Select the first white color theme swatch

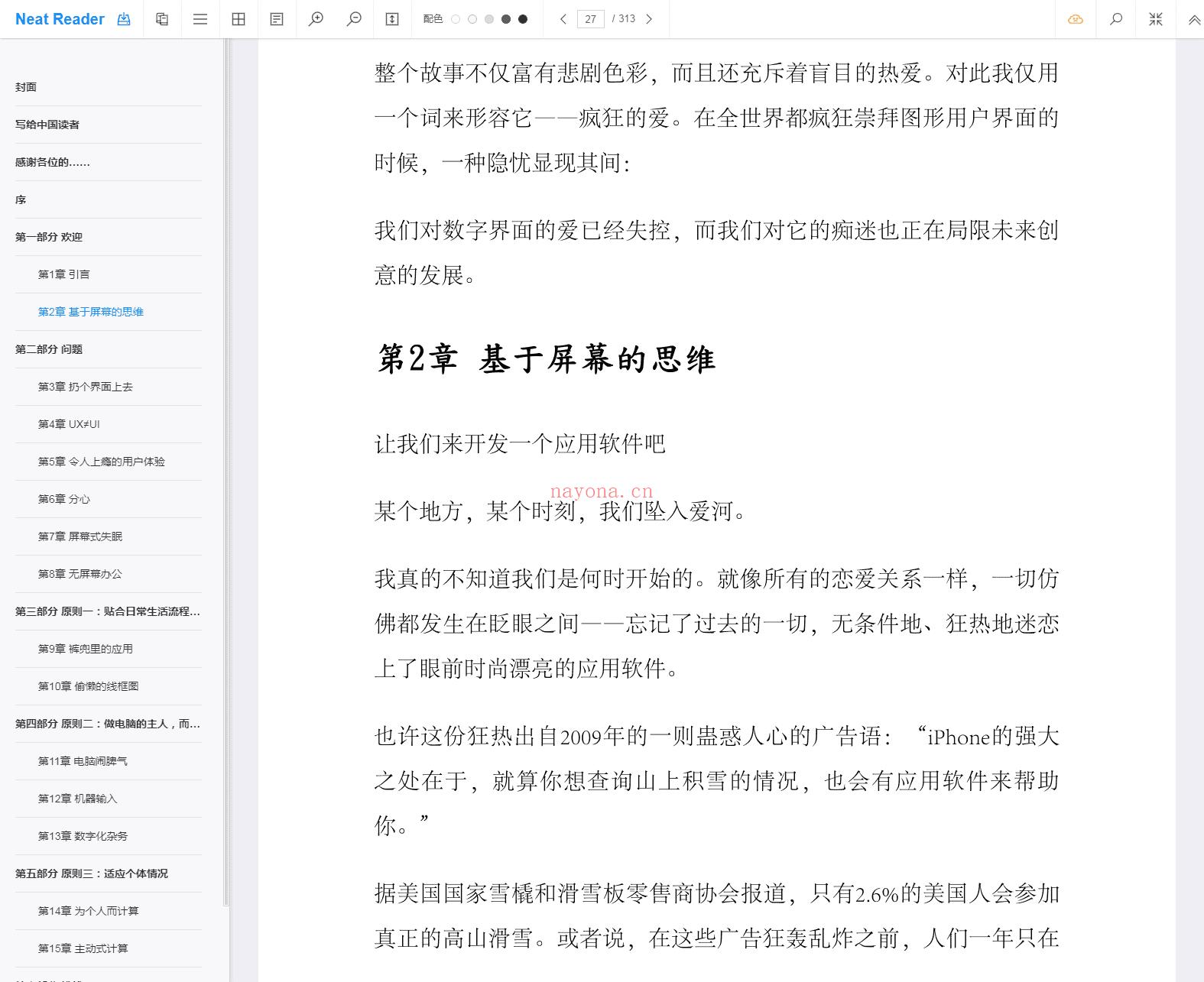point(456,19)
